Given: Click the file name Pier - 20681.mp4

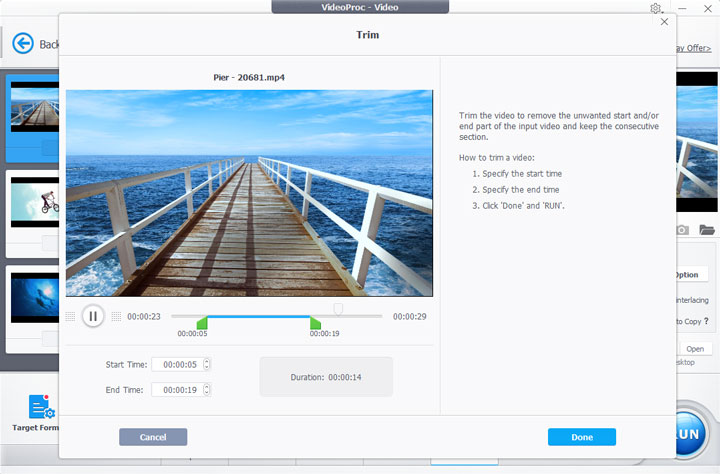Looking at the screenshot, I should pos(249,78).
